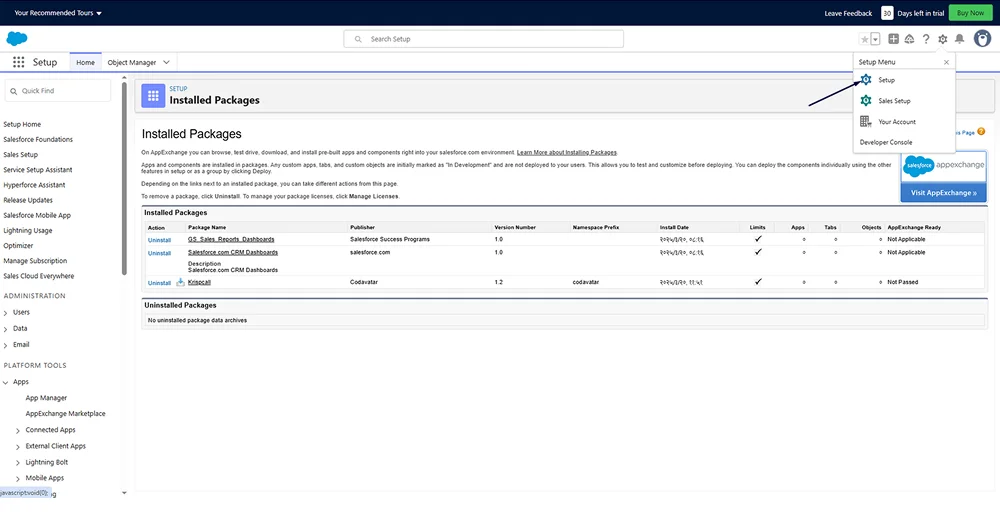Open the App Launcher grid icon

coord(18,62)
